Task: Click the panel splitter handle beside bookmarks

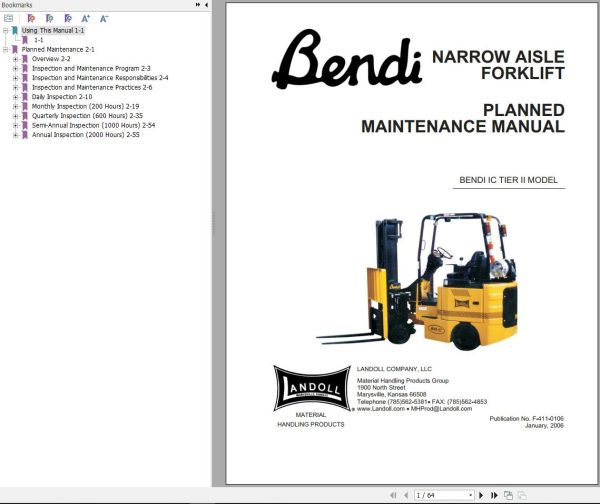Action: tap(214, 223)
